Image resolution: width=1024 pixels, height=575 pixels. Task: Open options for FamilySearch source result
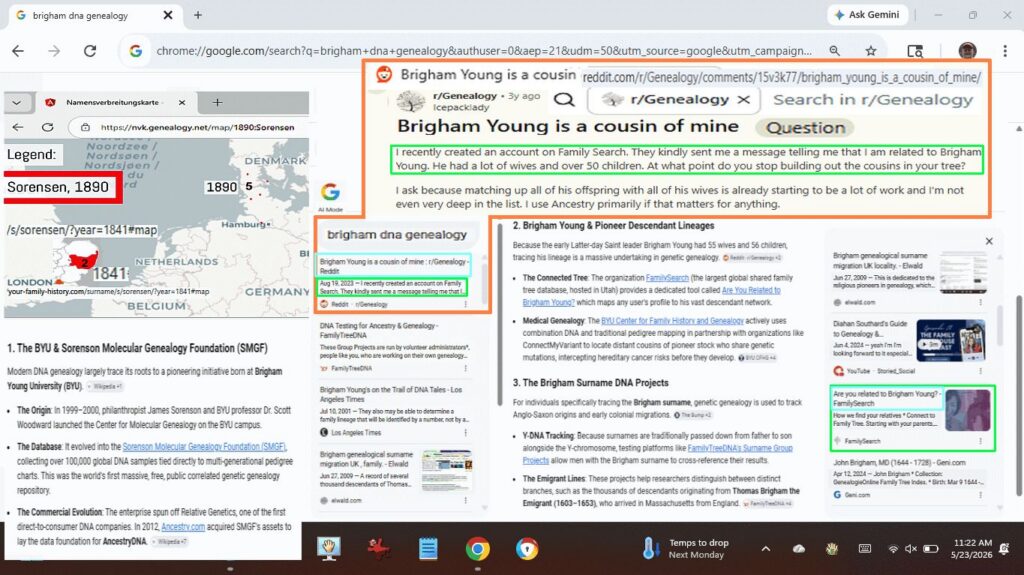click(980, 441)
